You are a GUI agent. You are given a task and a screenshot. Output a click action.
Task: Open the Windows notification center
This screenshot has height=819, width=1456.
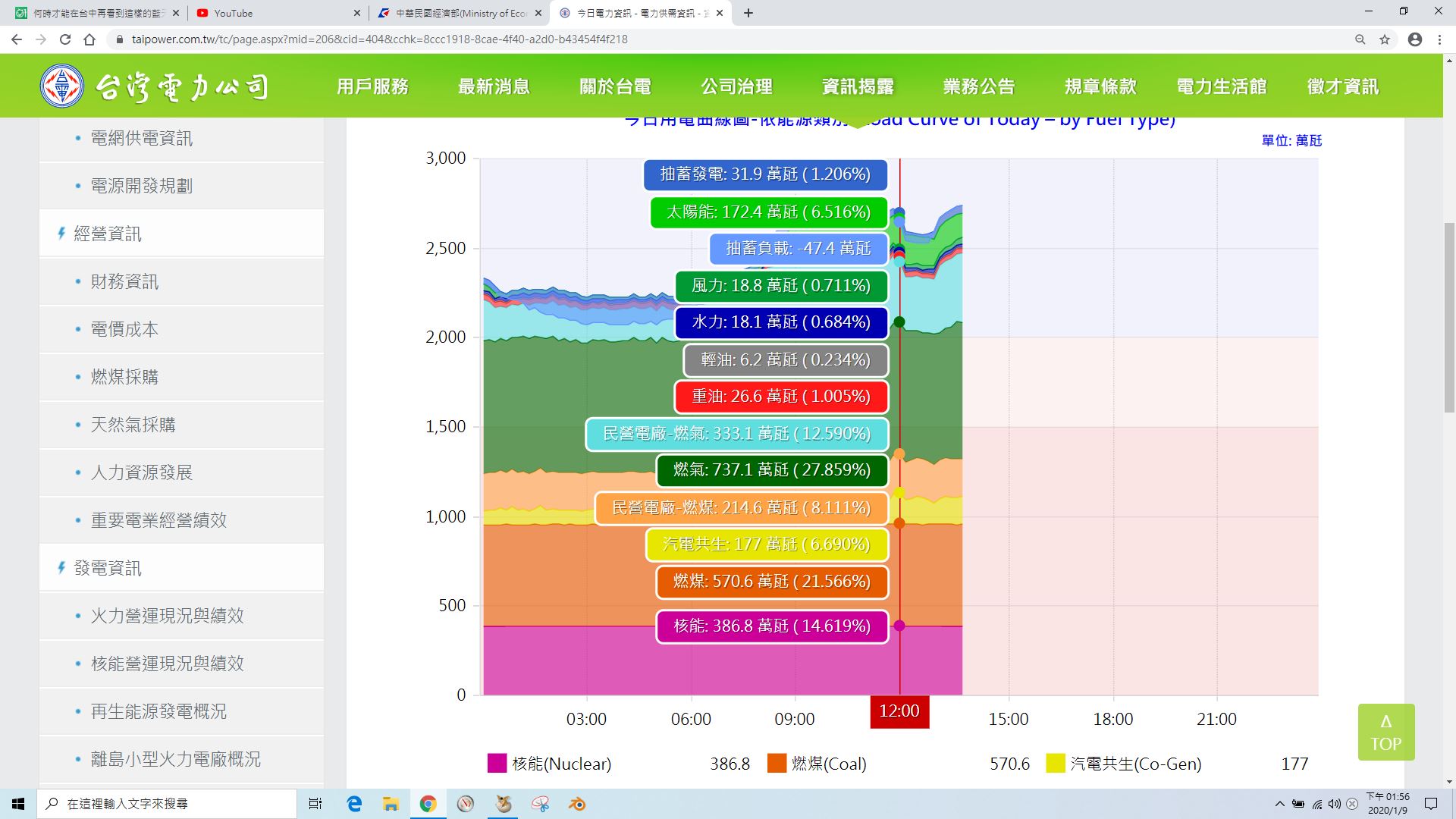click(1431, 804)
